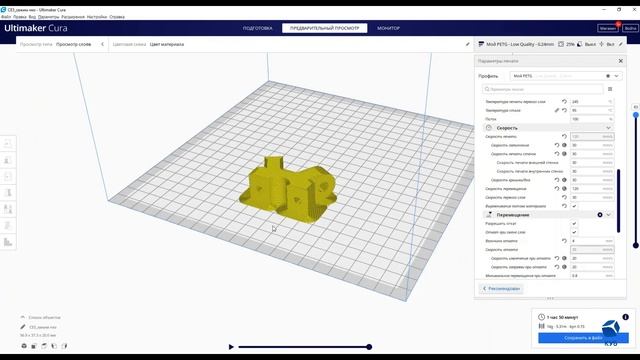
Task: Reset the top/bottom speed value
Action: pyautogui.click(x=557, y=180)
